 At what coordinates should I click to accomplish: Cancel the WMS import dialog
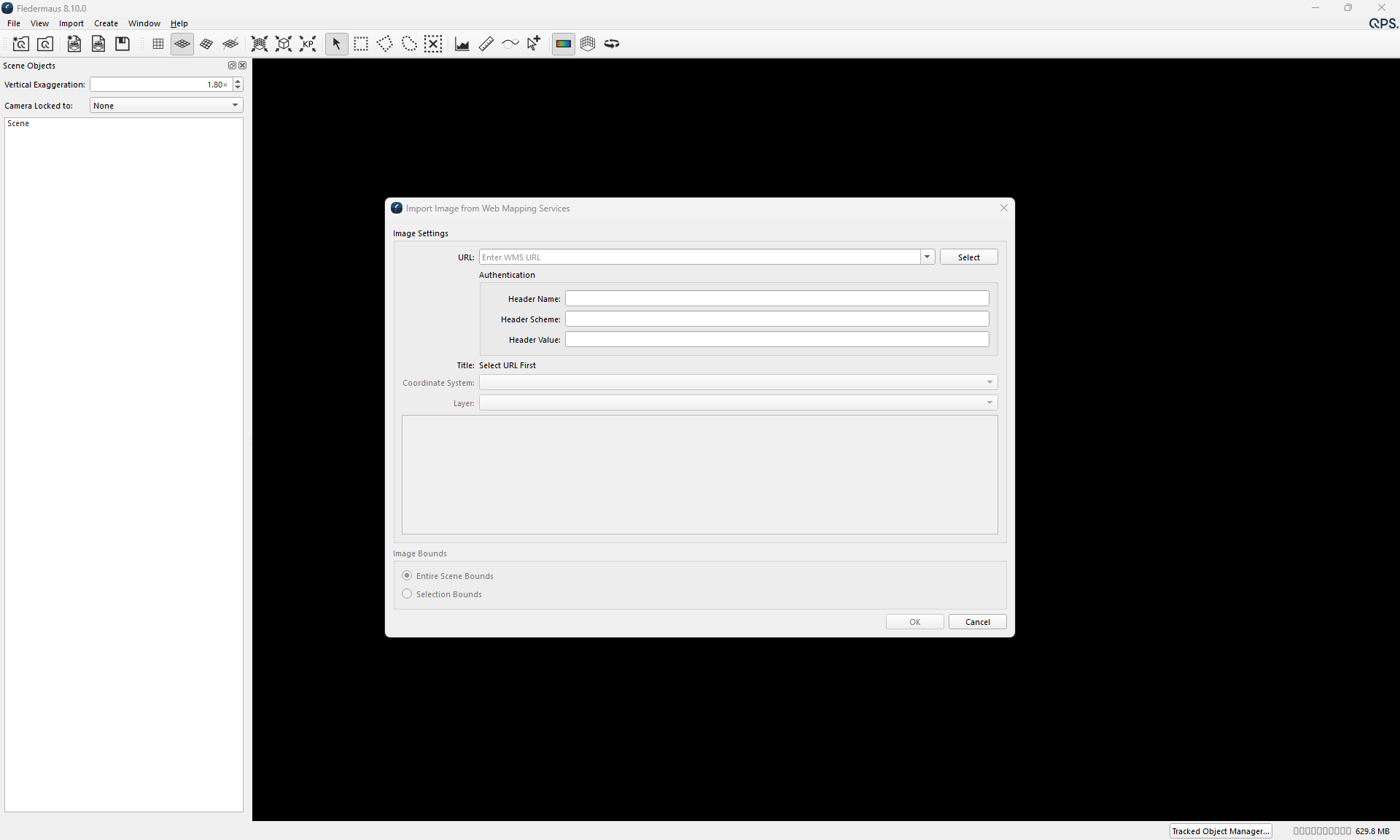(977, 622)
